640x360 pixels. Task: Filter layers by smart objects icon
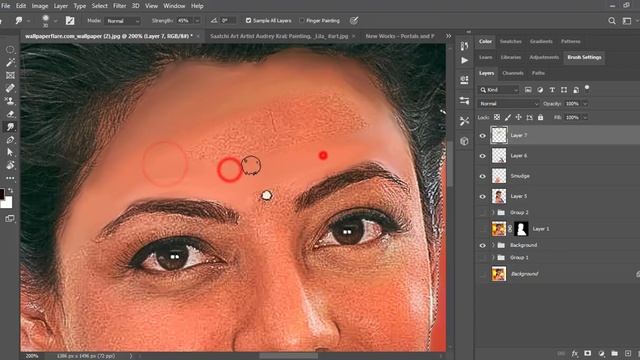[x=576, y=90]
